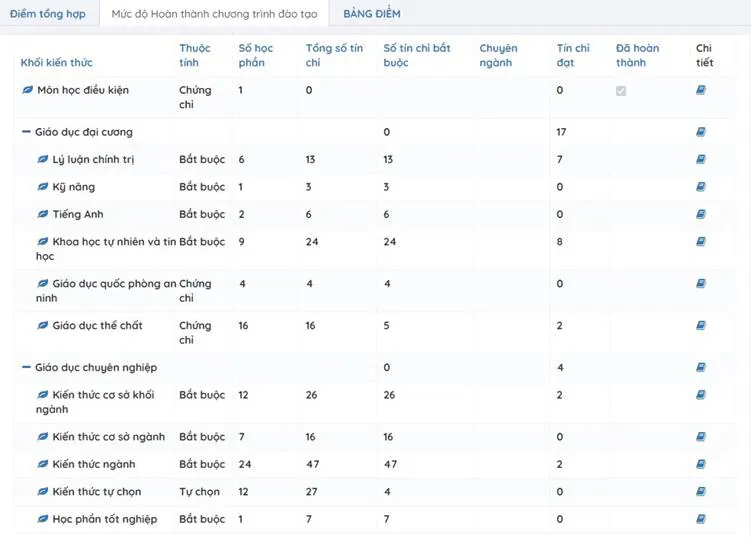Switch to Điểm tổng hợp tab
The image size is (751, 538).
(x=47, y=14)
